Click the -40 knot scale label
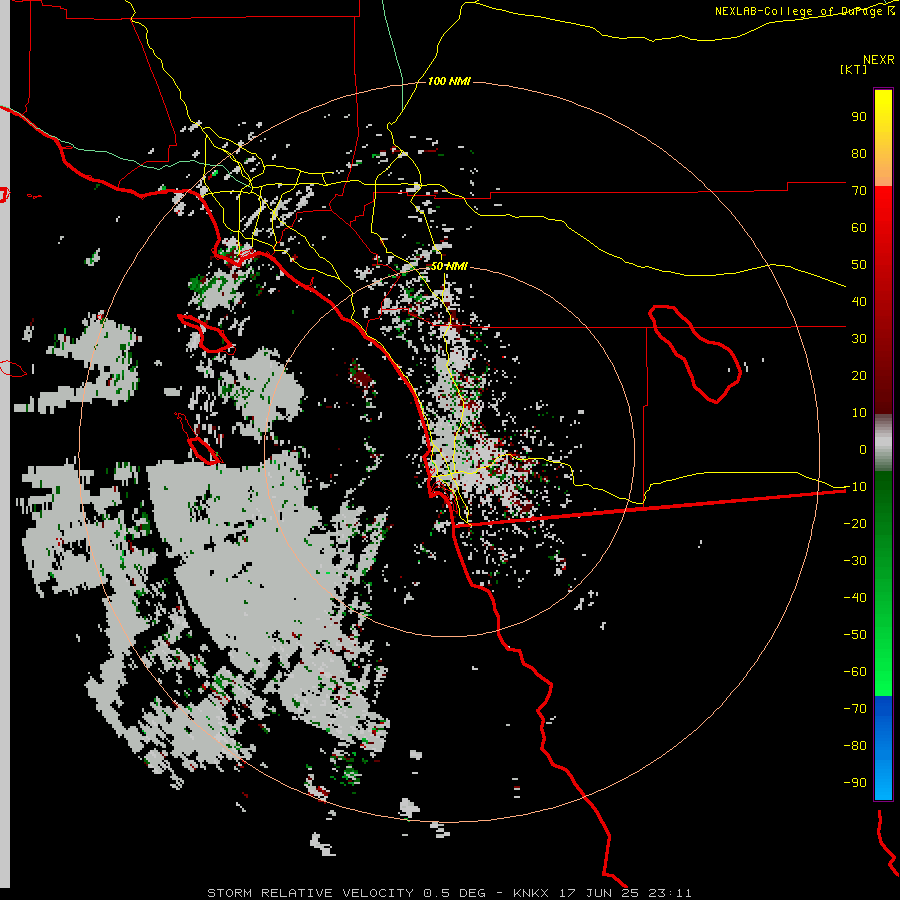 point(855,598)
